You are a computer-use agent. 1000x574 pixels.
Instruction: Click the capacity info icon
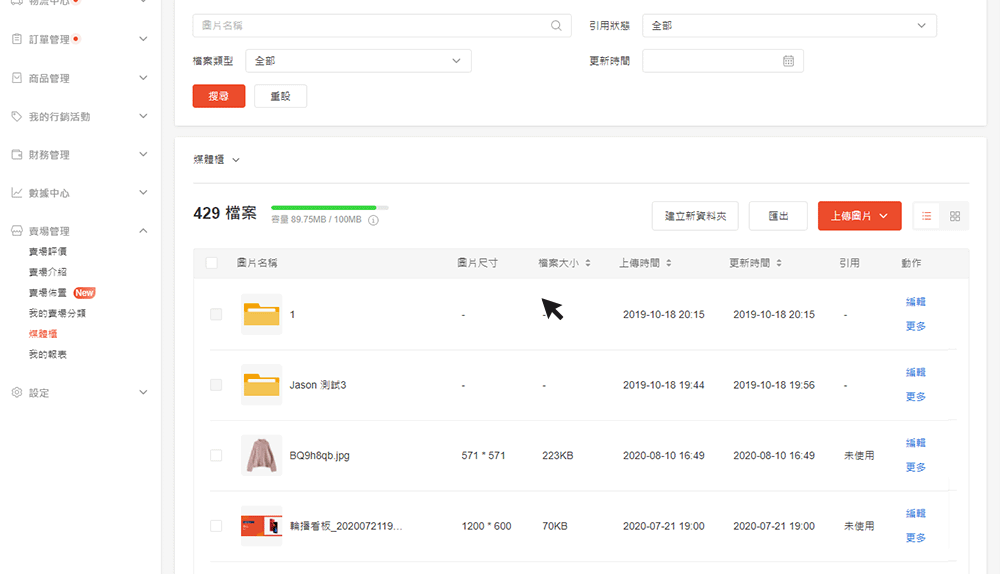(x=373, y=220)
